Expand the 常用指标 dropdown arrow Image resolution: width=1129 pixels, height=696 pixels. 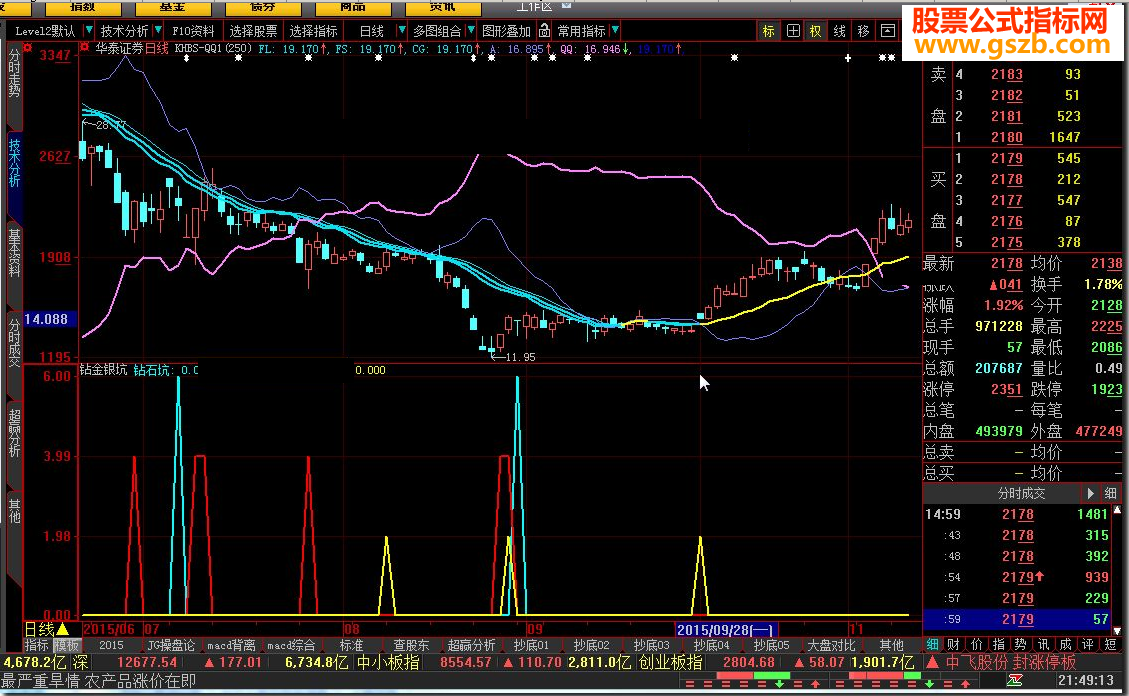(x=614, y=31)
